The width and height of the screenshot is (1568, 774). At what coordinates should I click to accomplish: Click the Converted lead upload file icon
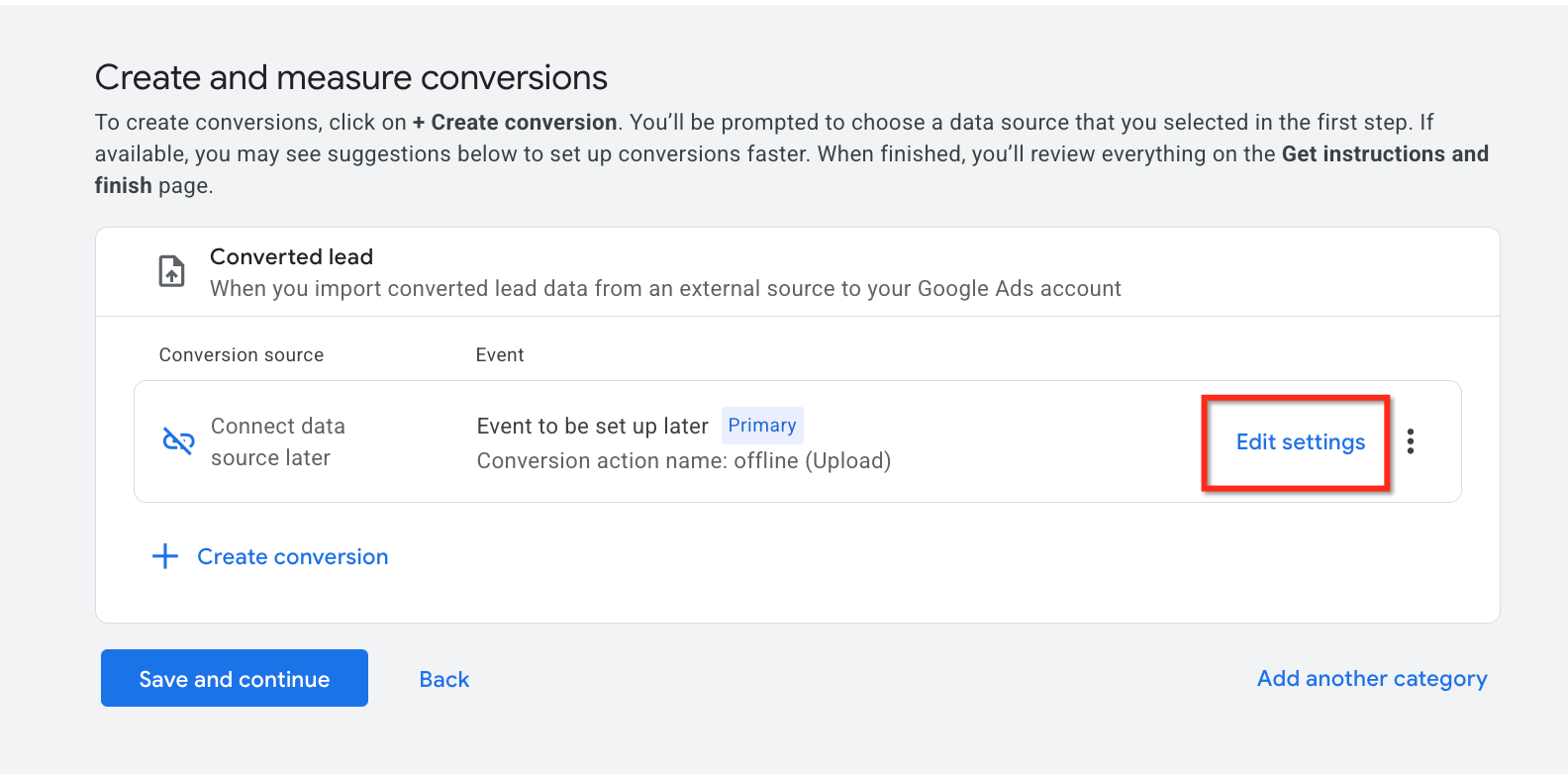click(172, 271)
